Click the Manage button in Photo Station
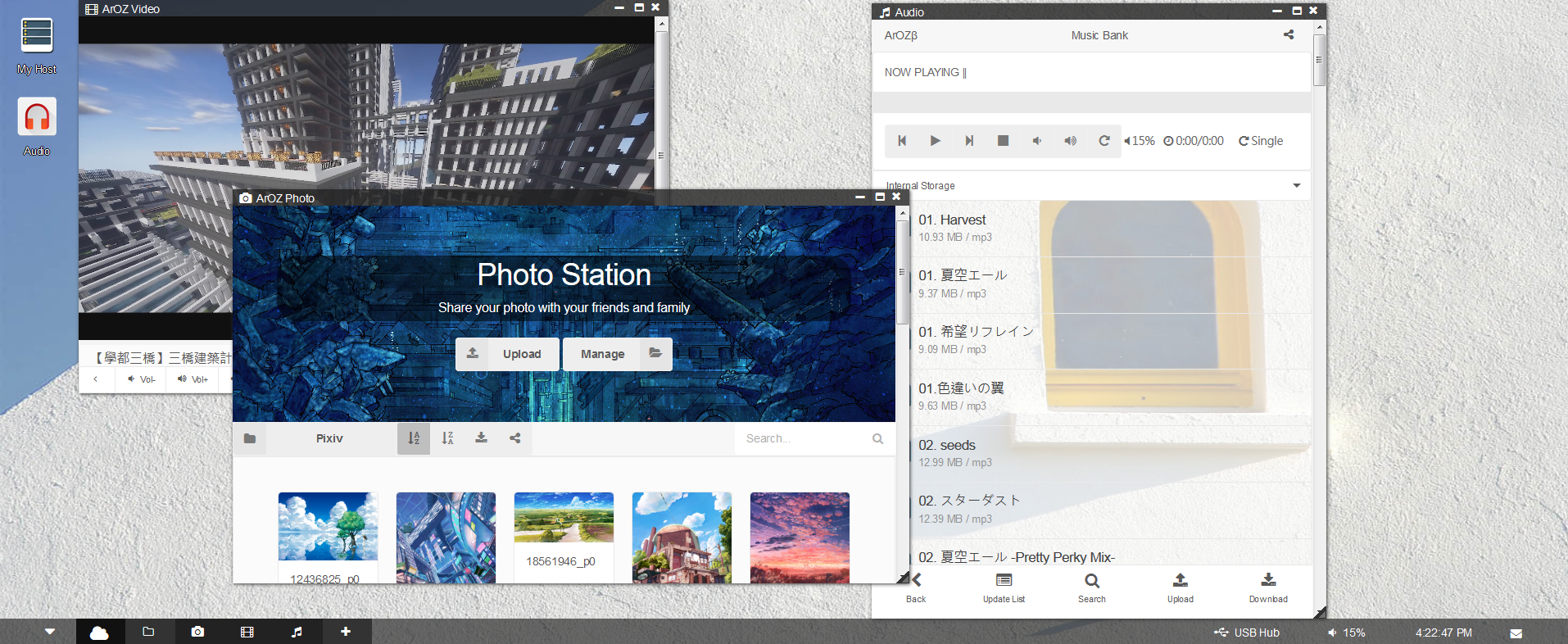Viewport: 1568px width, 644px height. point(617,354)
